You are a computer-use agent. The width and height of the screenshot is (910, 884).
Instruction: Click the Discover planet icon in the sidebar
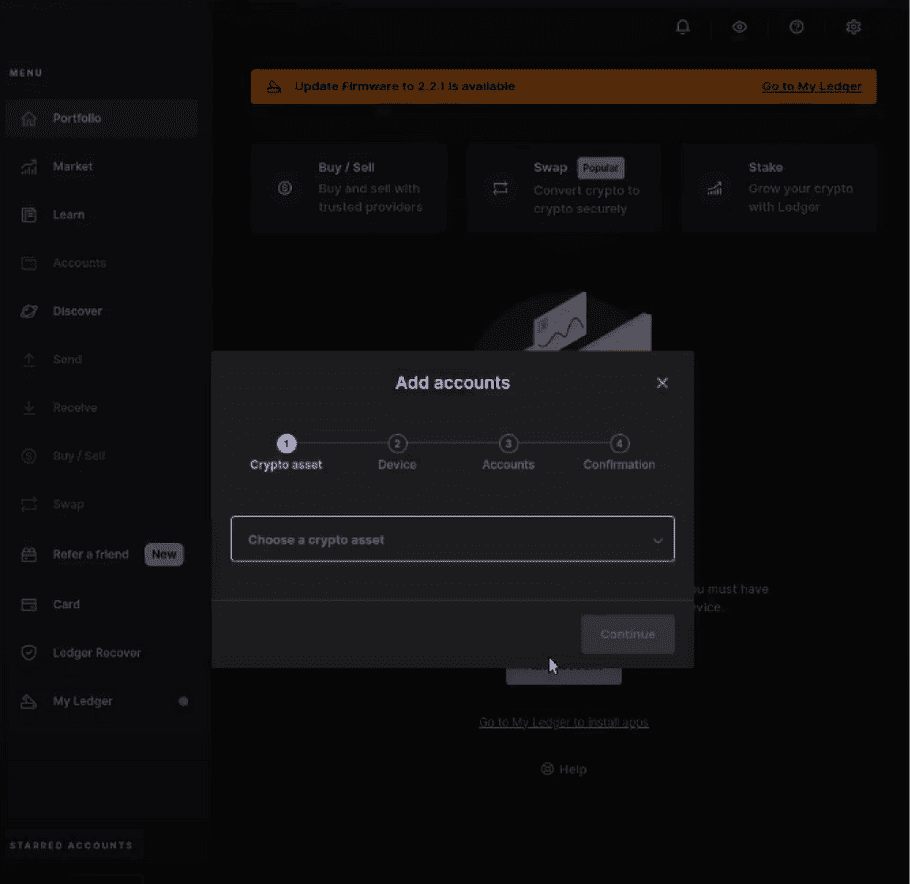pos(29,312)
